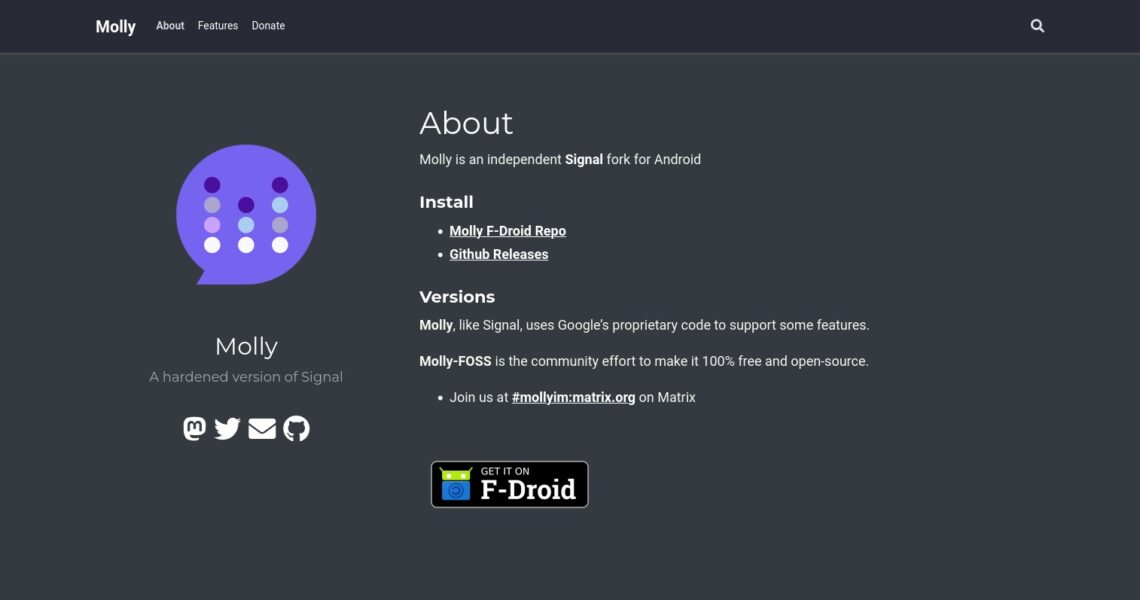Open the Molly F-Droid Repo link
Screen dimensions: 1140x600
click(507, 231)
